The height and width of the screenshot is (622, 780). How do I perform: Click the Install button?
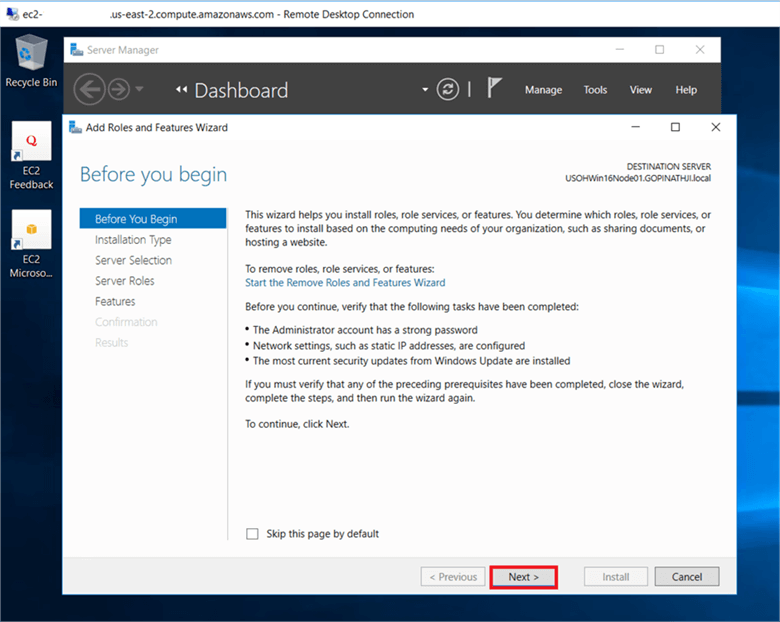coord(615,577)
